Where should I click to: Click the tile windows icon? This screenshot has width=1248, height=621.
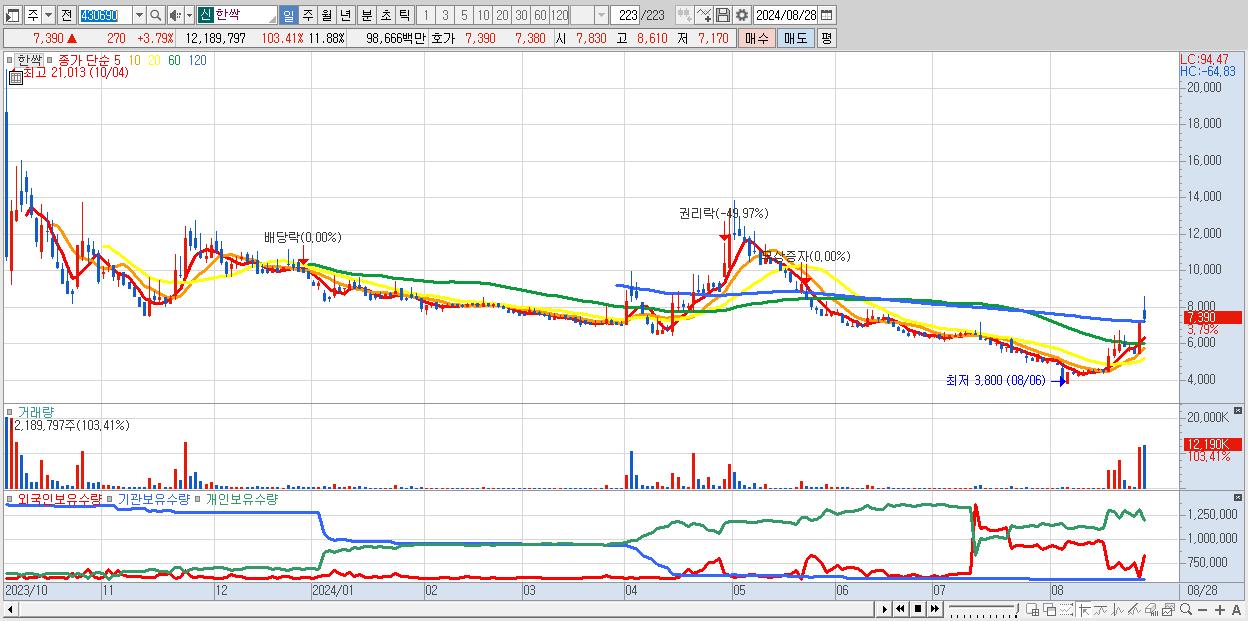click(x=1032, y=609)
